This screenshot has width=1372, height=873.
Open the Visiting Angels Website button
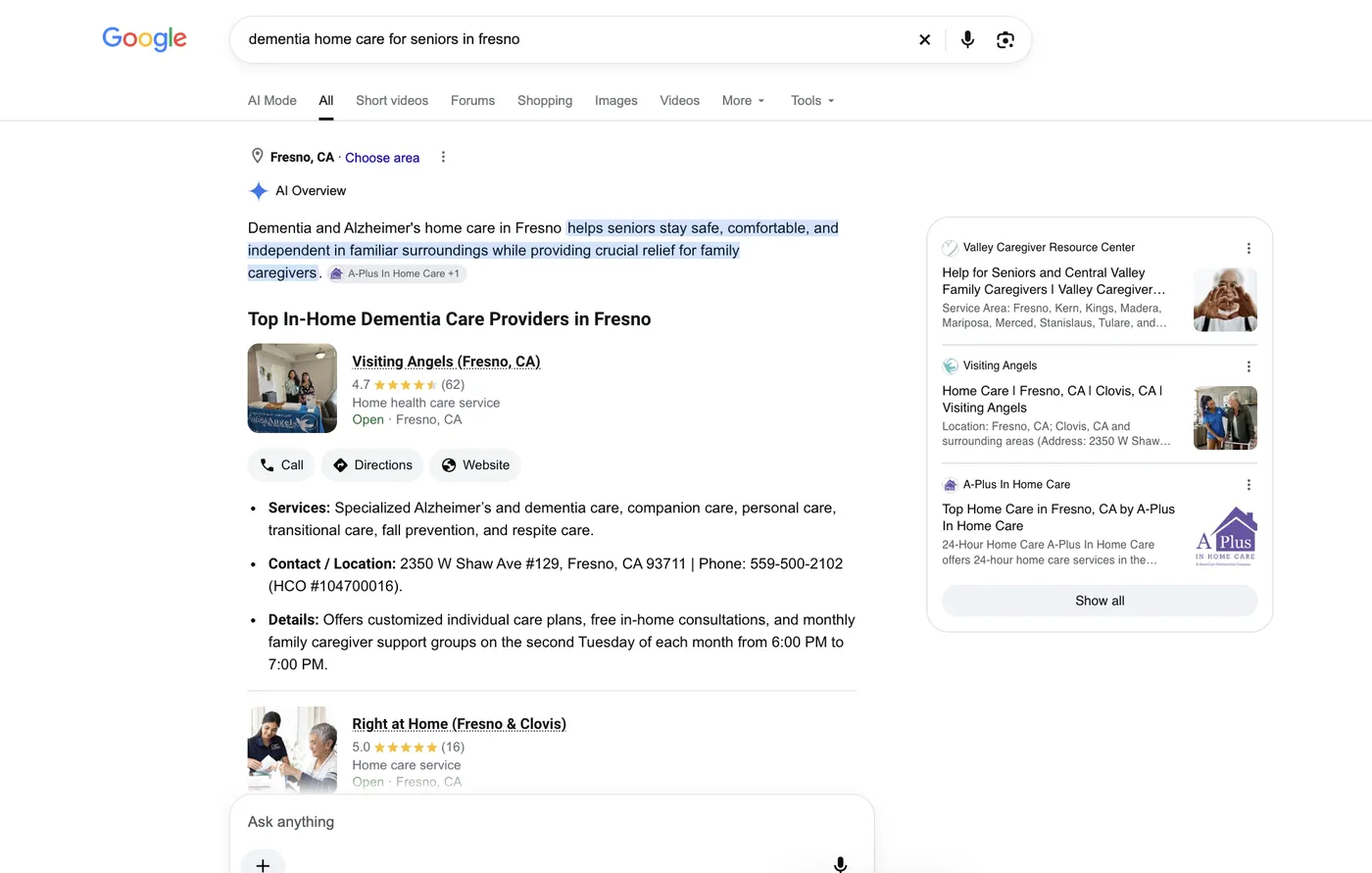475,465
